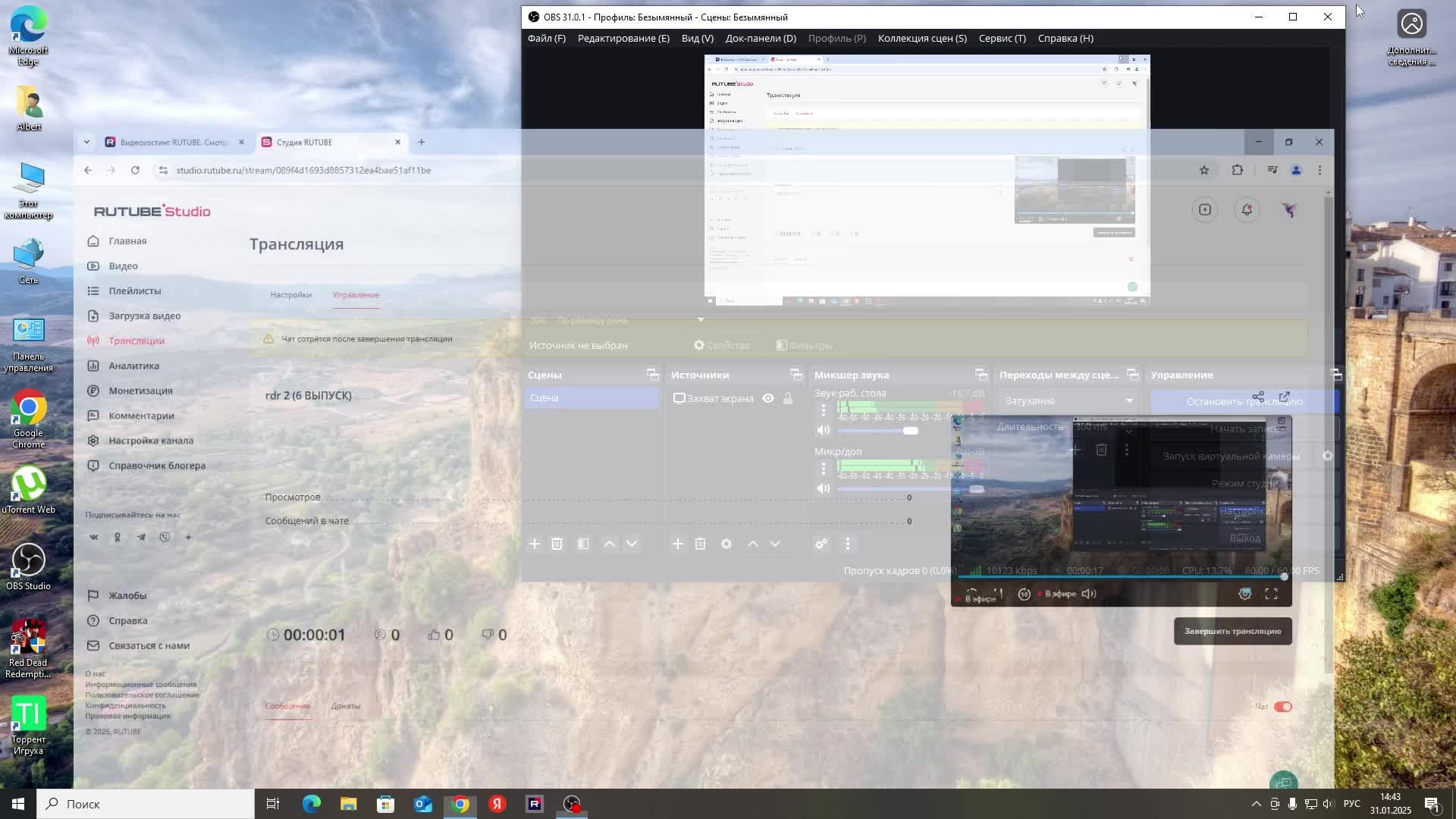
Task: Switch to the Настройки tab
Action: (290, 295)
